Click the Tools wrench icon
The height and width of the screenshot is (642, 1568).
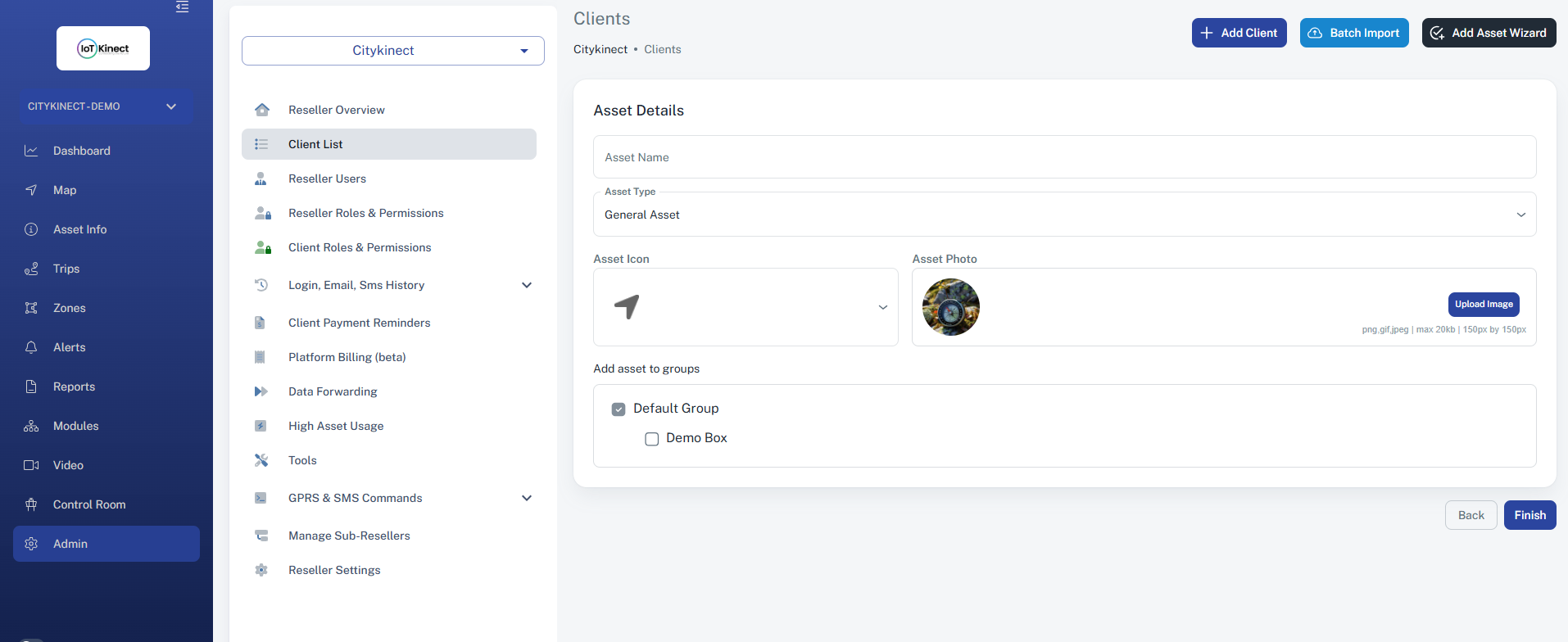261,460
